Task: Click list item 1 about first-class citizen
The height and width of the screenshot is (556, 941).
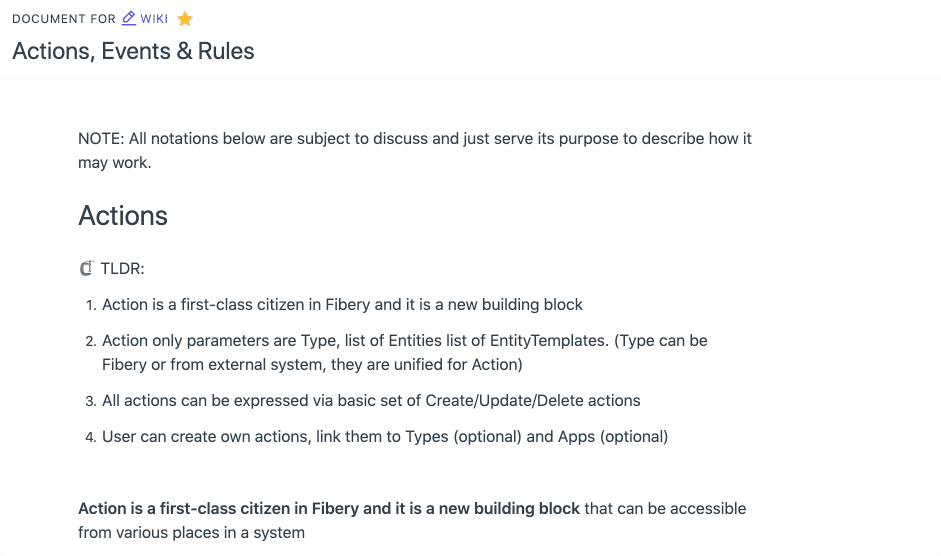Action: (342, 304)
